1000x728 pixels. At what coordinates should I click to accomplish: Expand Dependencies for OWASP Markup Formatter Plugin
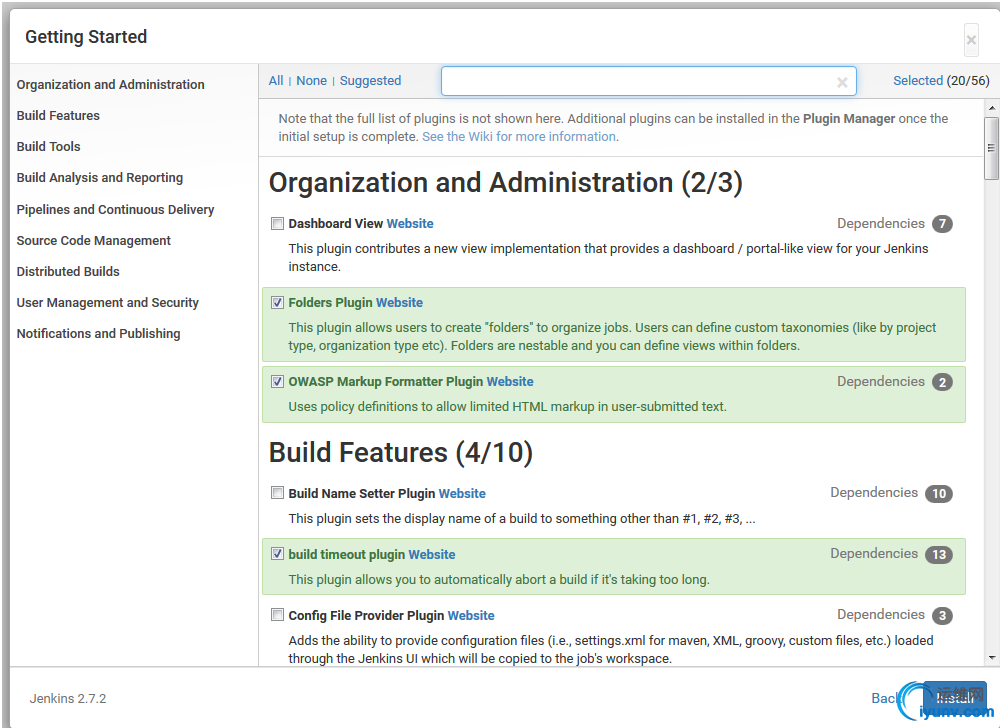click(894, 382)
